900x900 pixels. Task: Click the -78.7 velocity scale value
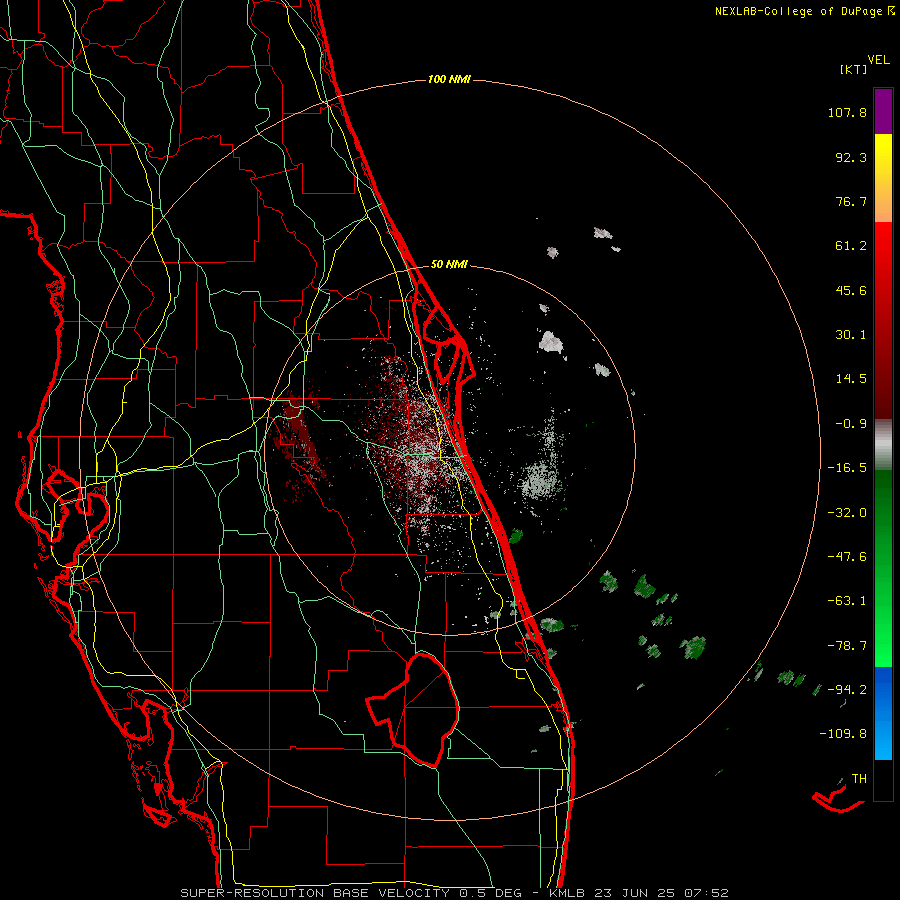[x=847, y=646]
